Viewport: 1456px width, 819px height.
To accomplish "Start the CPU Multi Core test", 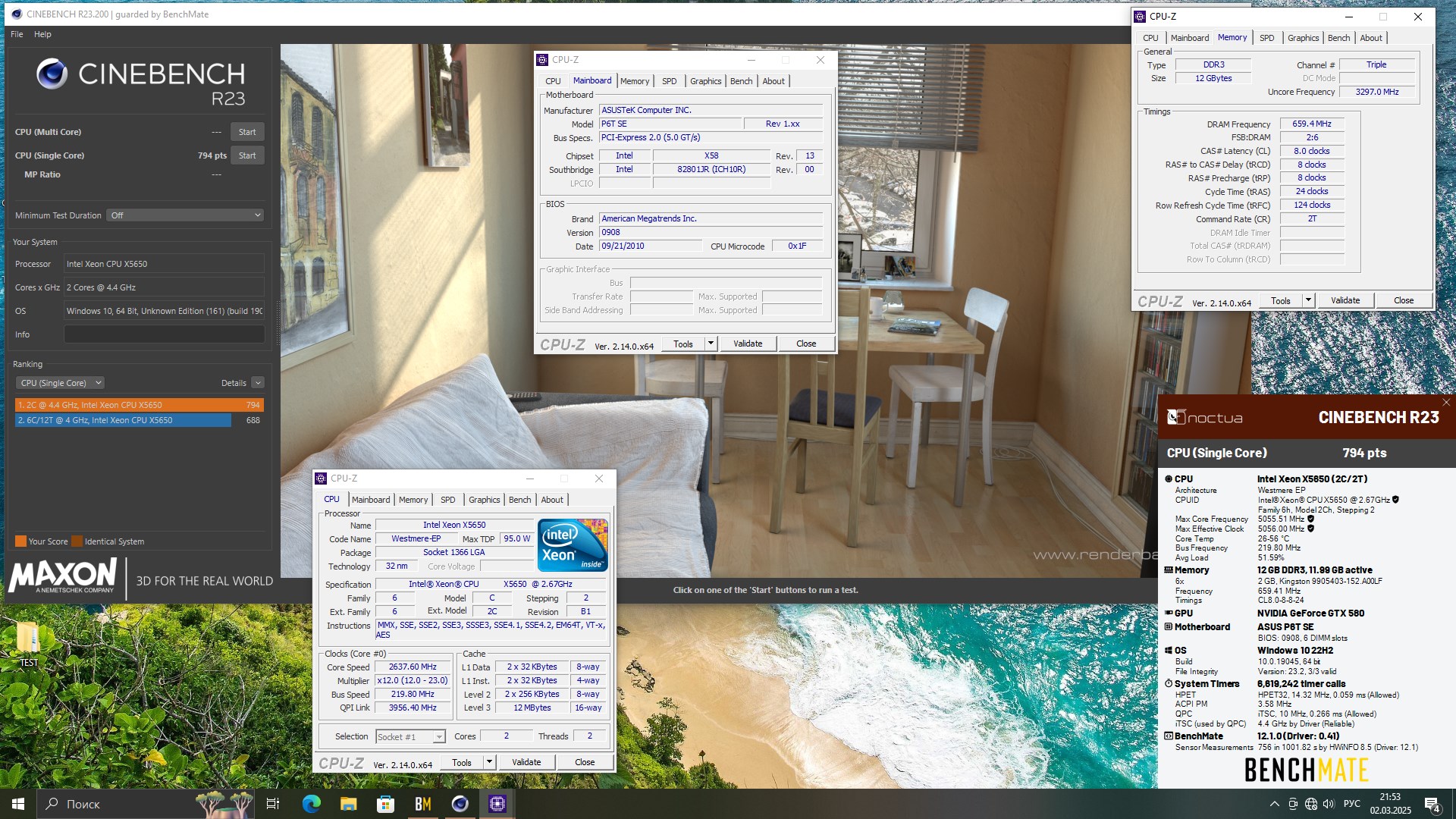I will 247,132.
